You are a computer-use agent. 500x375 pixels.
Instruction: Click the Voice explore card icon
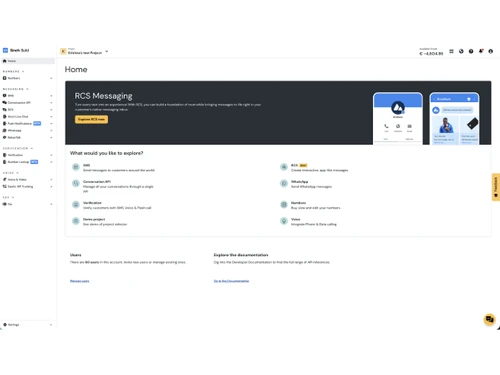pos(284,221)
